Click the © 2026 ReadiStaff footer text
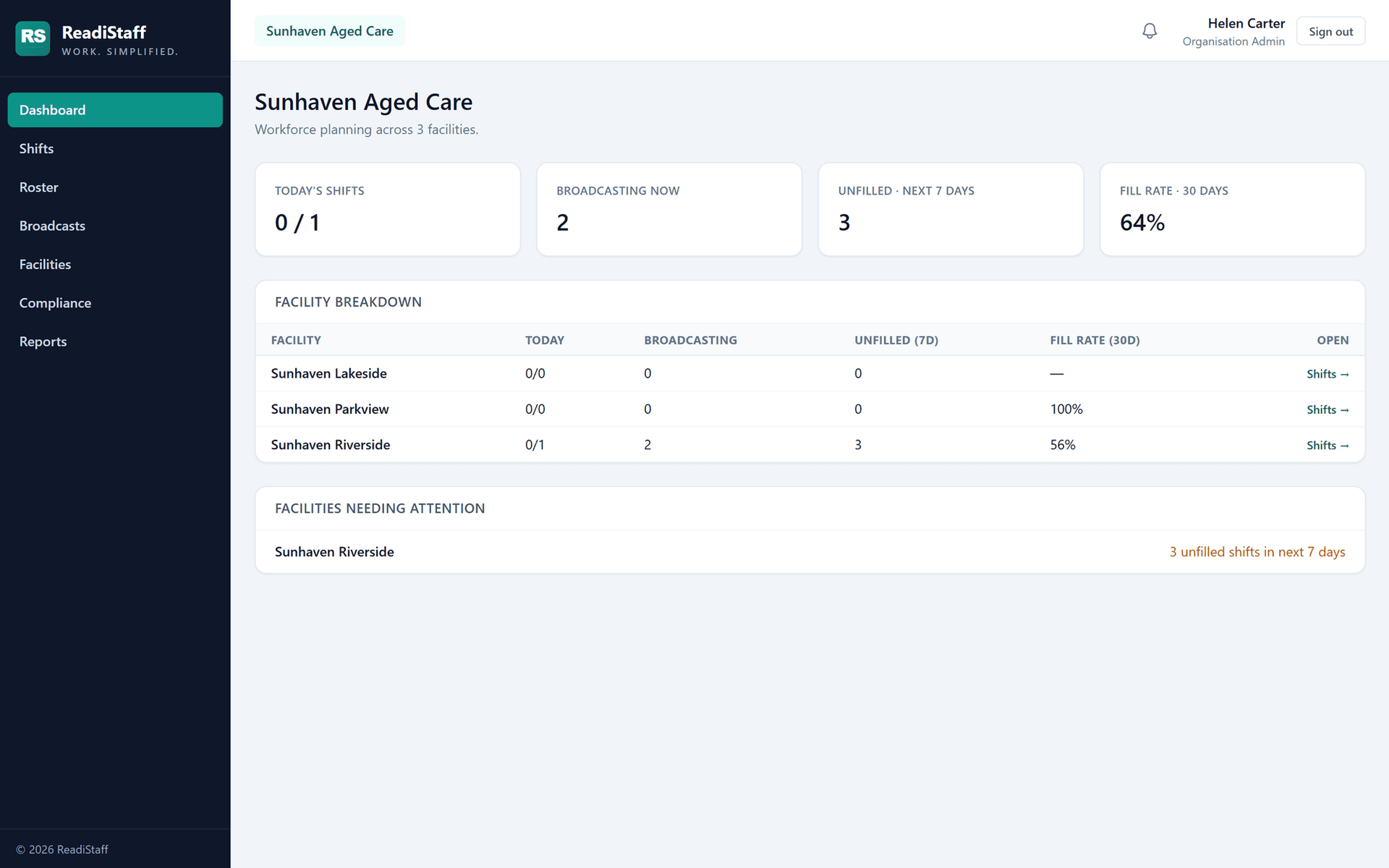The image size is (1389, 868). coord(62,849)
